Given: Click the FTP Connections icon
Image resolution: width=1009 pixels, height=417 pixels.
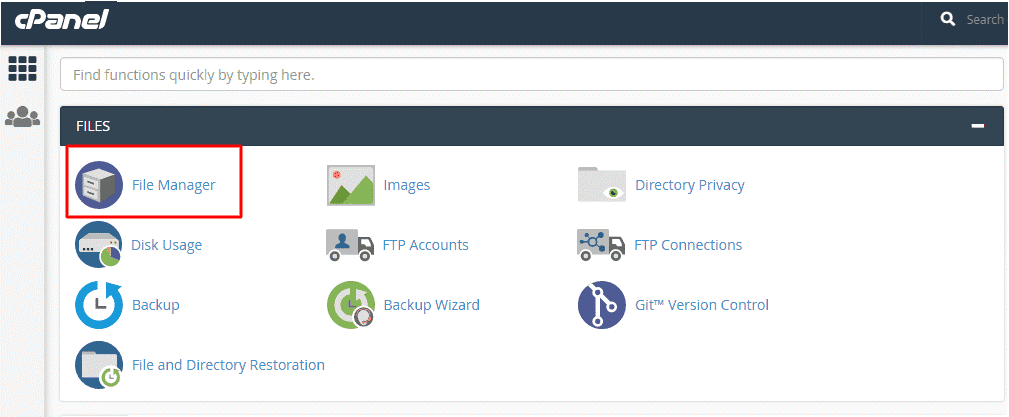Looking at the screenshot, I should coord(602,245).
